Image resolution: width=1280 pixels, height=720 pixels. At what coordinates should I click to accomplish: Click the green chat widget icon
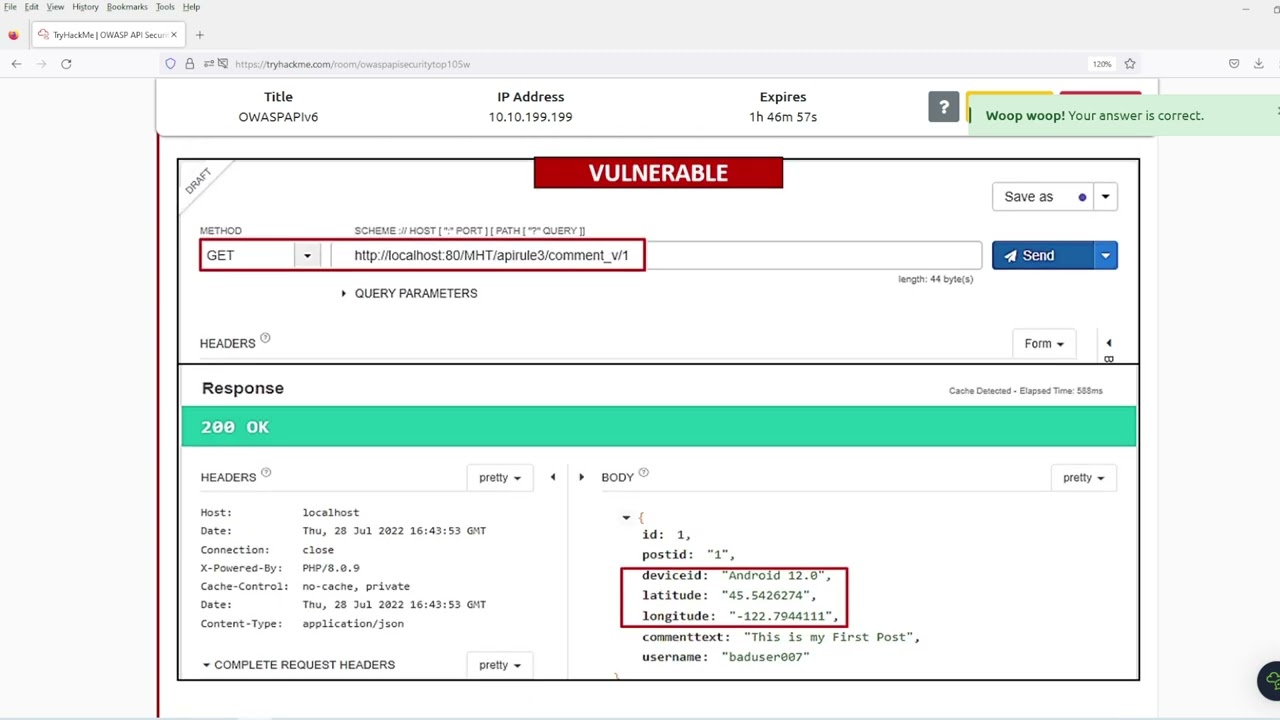[1271, 681]
